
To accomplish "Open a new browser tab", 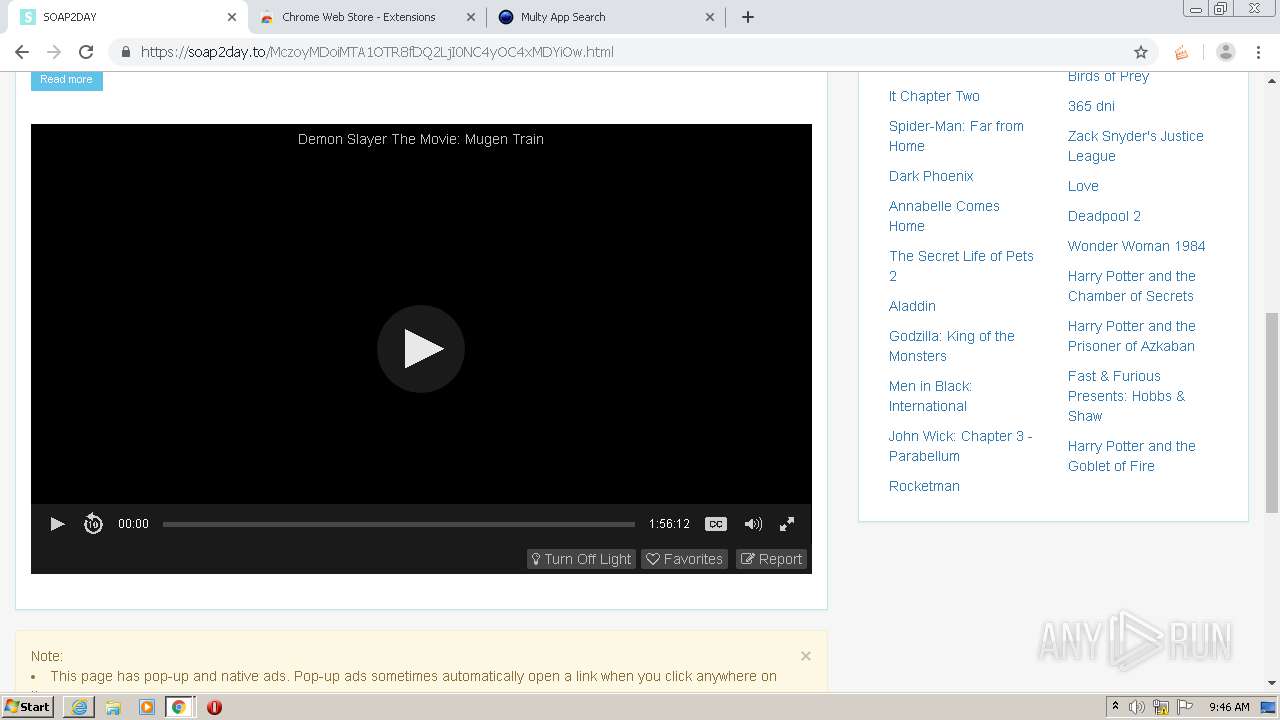I will [x=747, y=17].
